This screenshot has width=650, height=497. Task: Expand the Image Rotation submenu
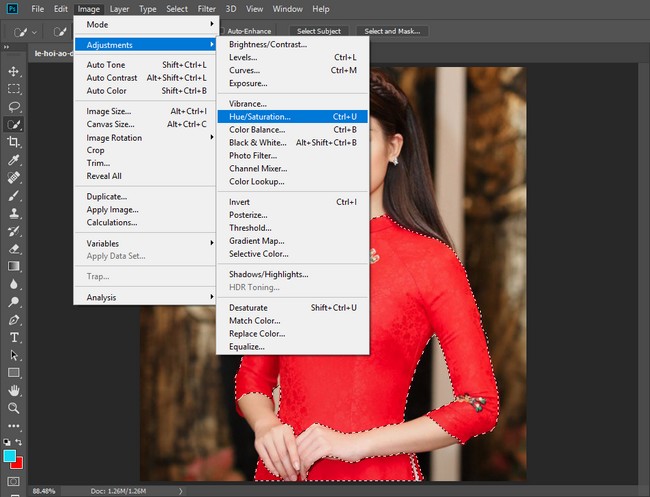[x=146, y=138]
